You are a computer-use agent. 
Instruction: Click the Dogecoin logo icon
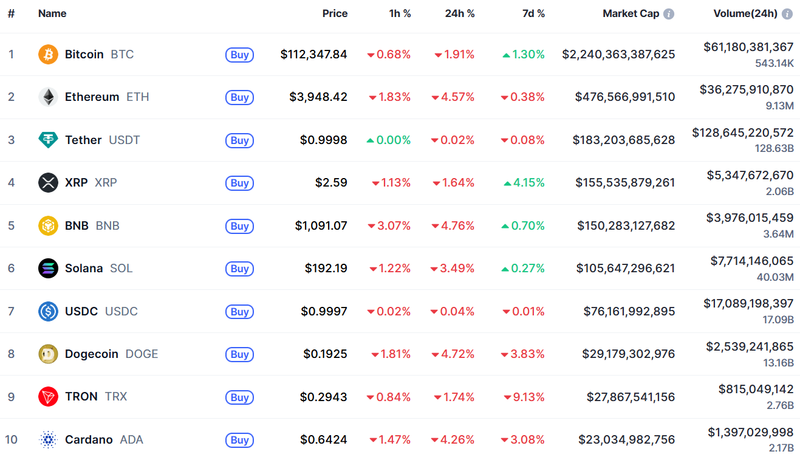[47, 354]
